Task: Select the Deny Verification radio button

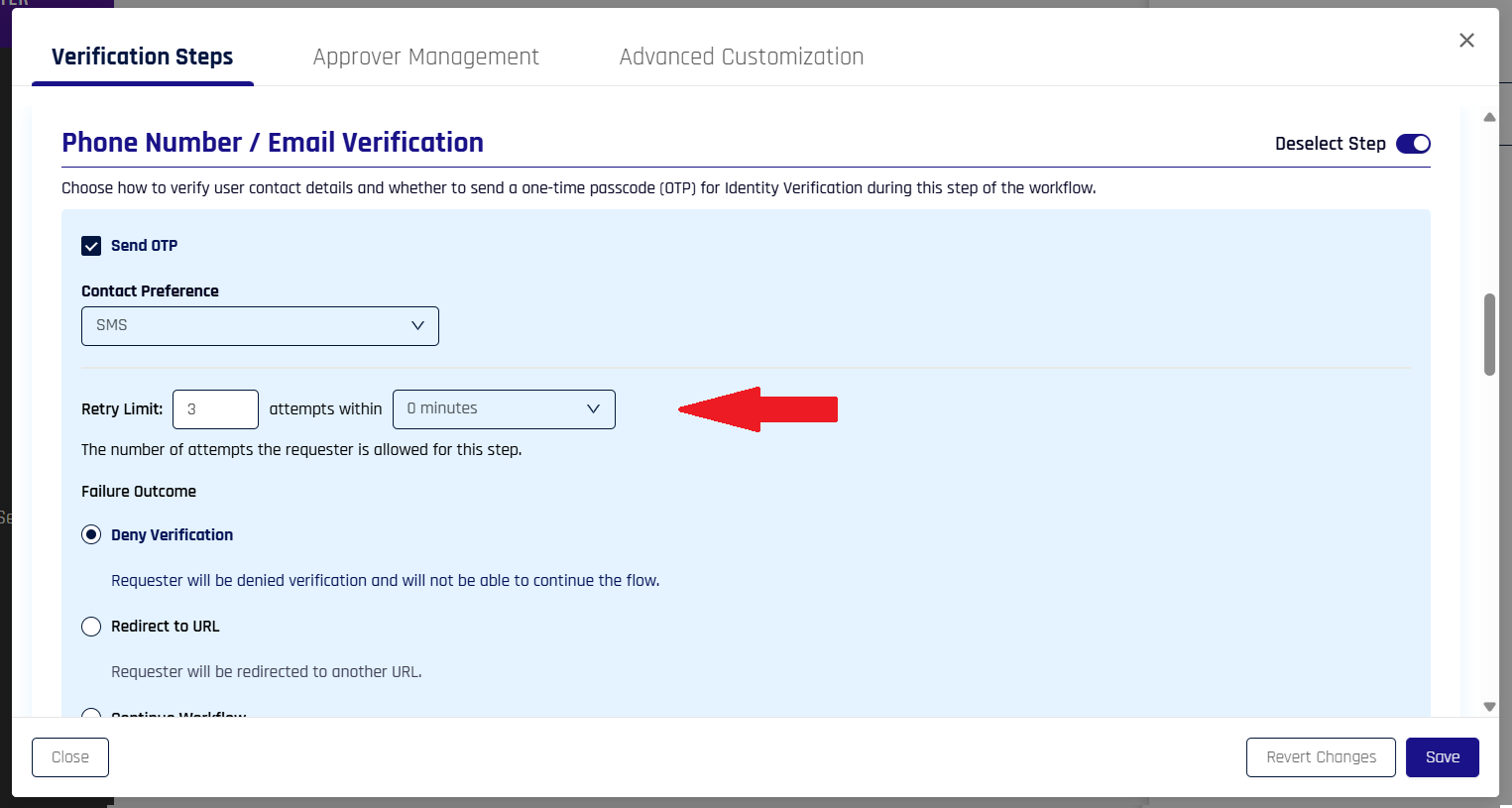Action: [91, 535]
